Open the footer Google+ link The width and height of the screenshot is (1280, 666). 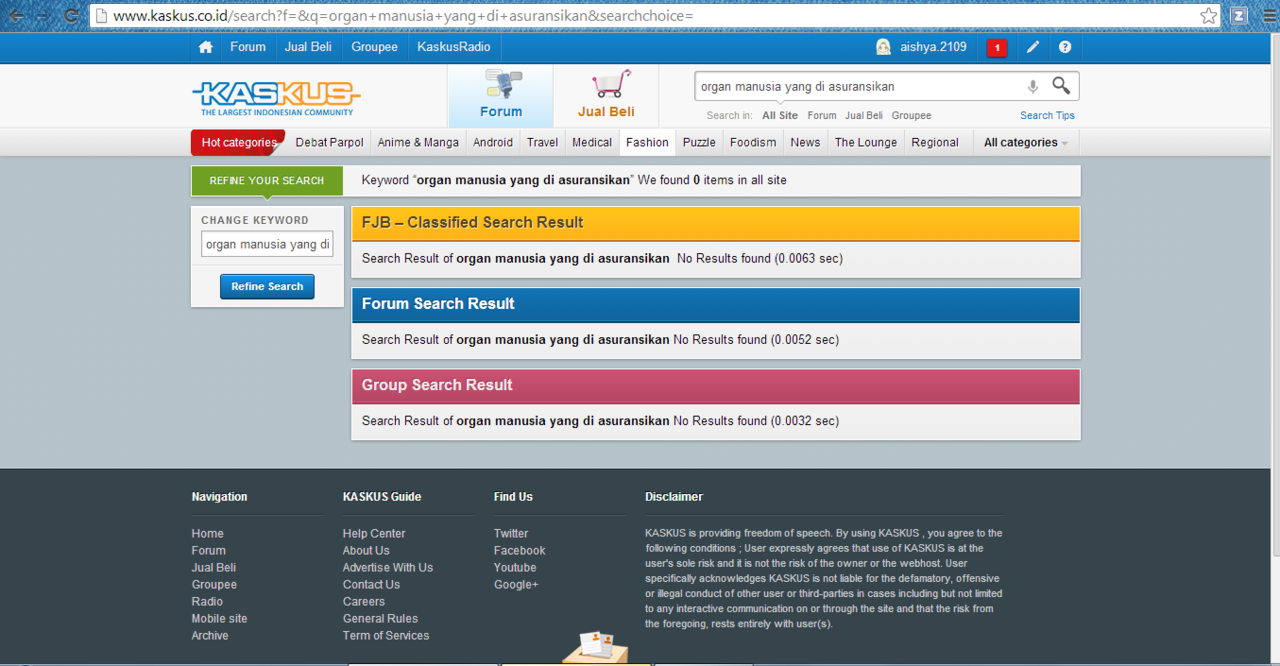click(516, 585)
